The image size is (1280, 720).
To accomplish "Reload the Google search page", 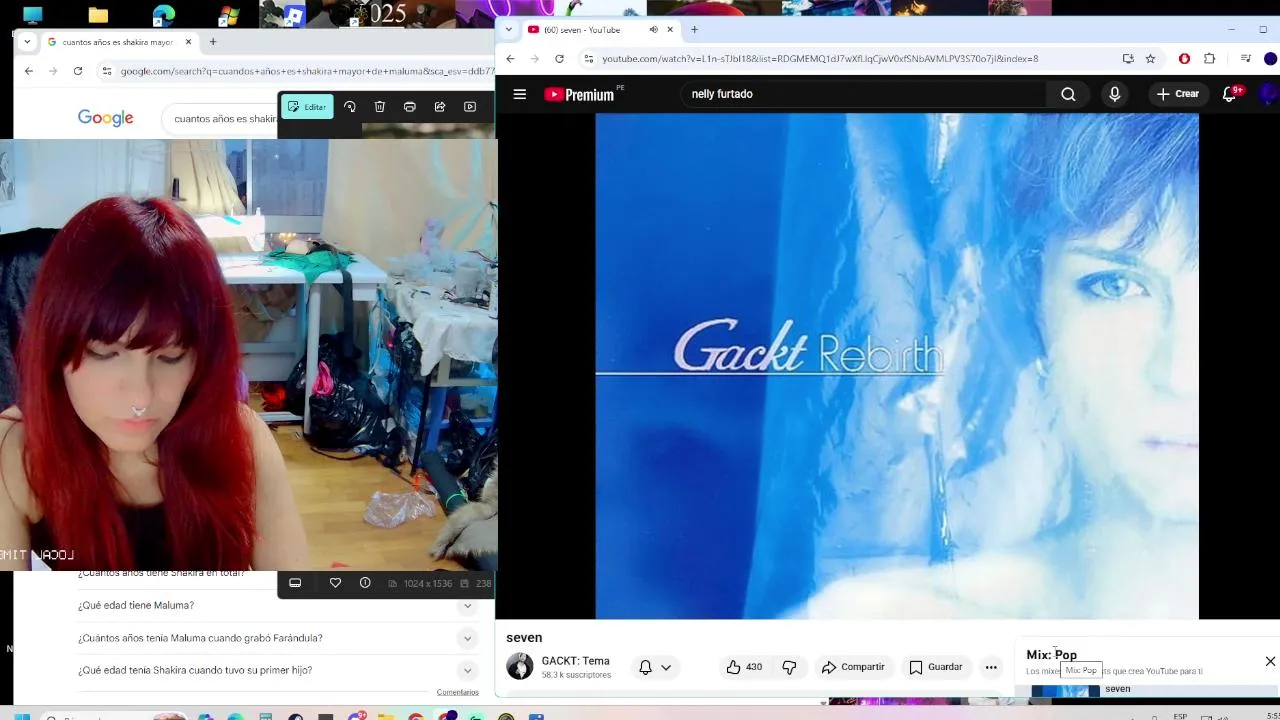I will click(x=78, y=71).
